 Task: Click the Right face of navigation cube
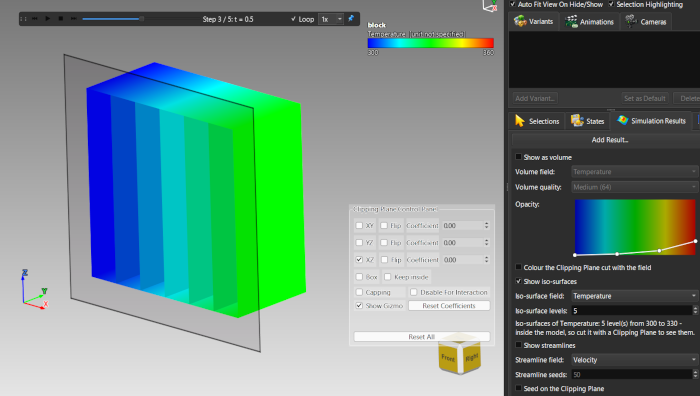point(471,357)
